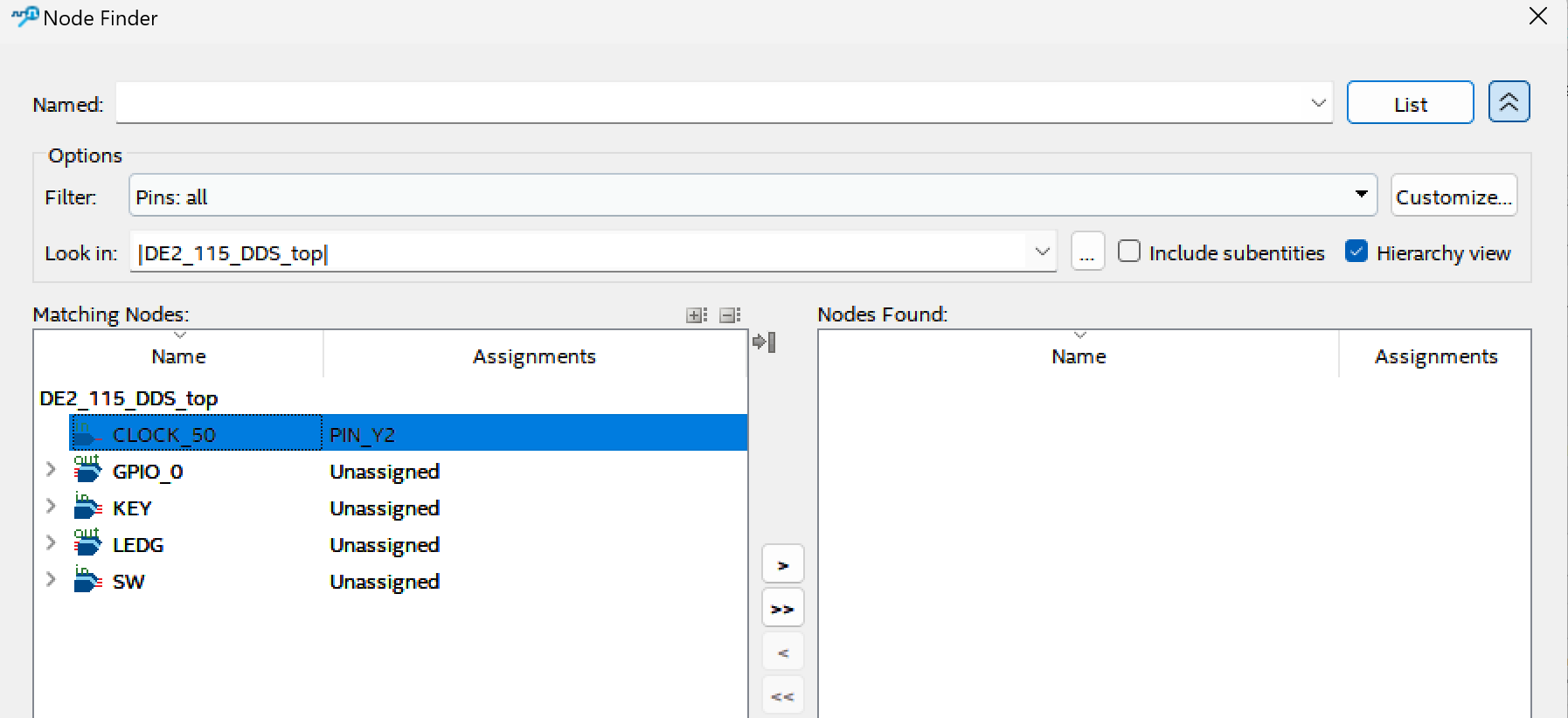Click the expand all icon above Matching Nodes
The width and height of the screenshot is (1568, 718).
697,315
